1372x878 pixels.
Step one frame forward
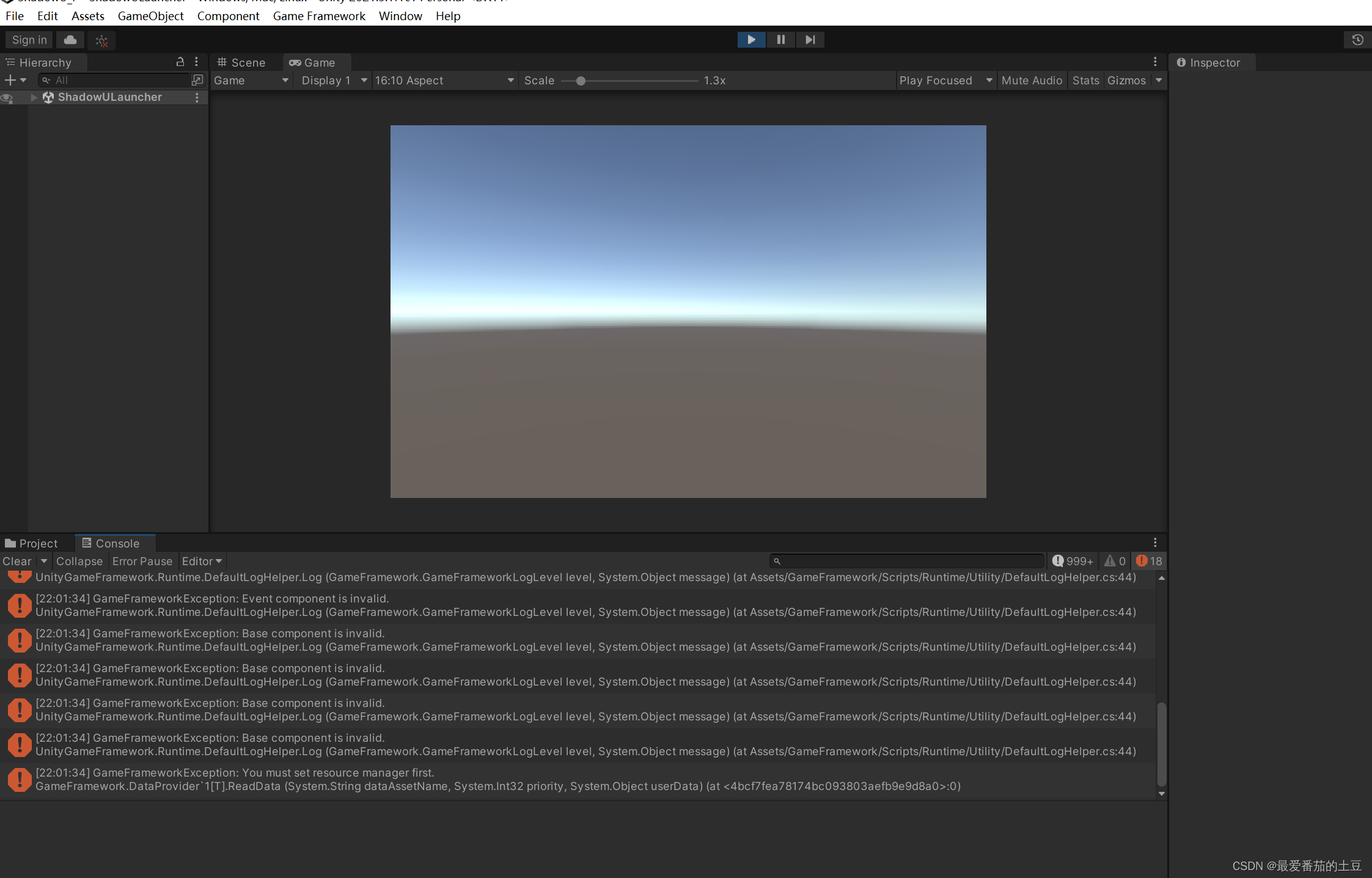click(810, 39)
